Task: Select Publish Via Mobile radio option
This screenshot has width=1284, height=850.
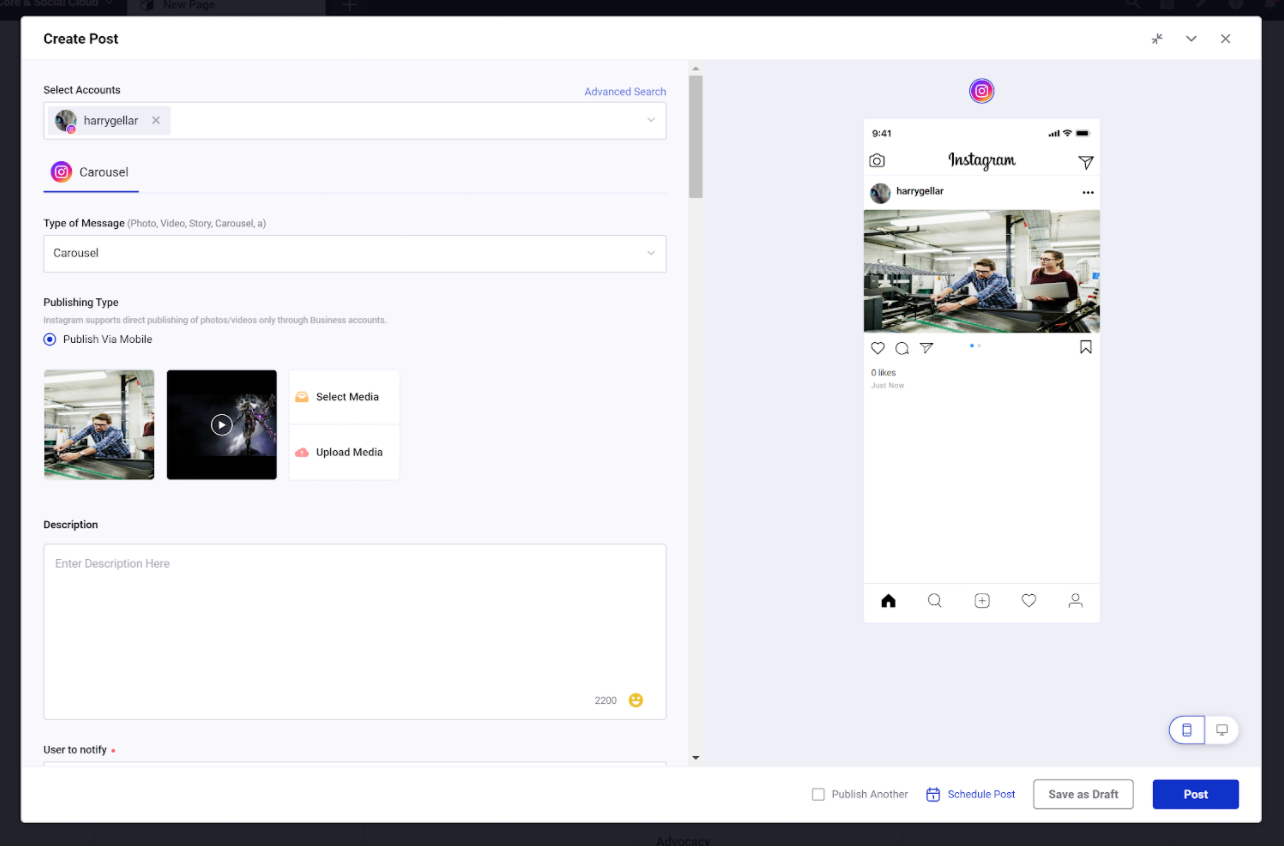Action: 50,340
